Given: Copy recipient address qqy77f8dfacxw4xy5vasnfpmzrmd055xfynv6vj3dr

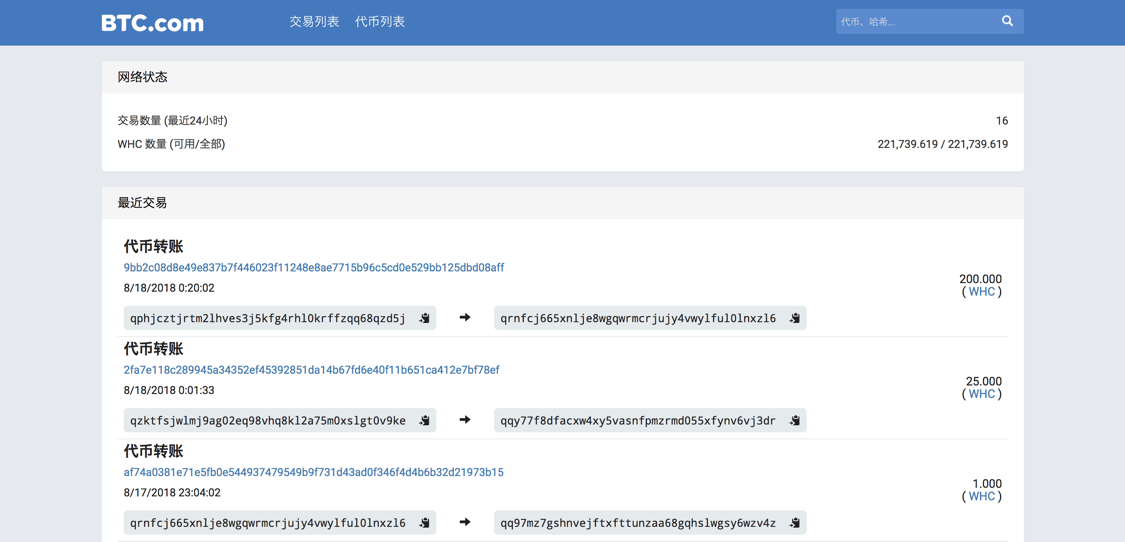Looking at the screenshot, I should point(795,420).
